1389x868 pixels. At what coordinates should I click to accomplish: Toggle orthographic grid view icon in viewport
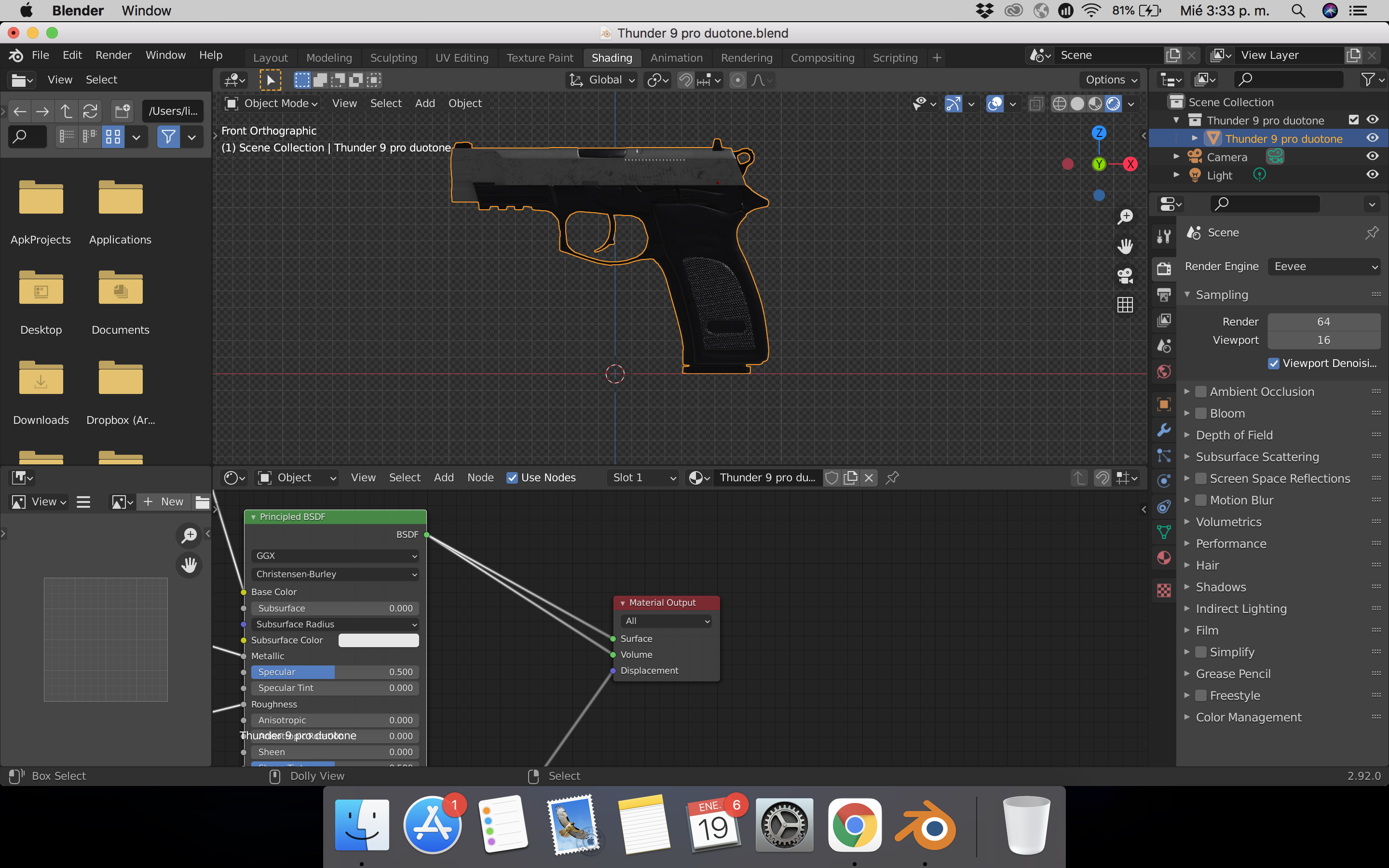(x=1125, y=305)
